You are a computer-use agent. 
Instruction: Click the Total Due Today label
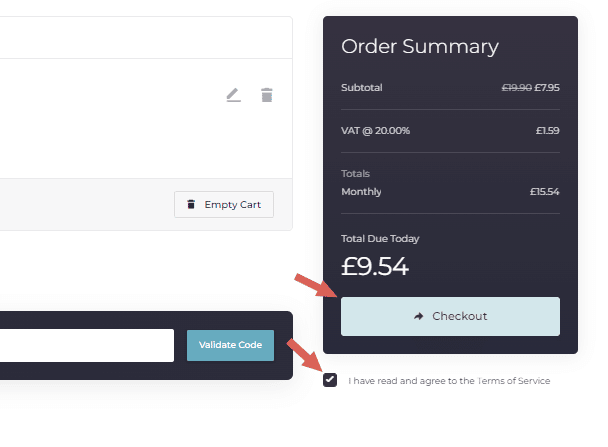click(x=380, y=238)
